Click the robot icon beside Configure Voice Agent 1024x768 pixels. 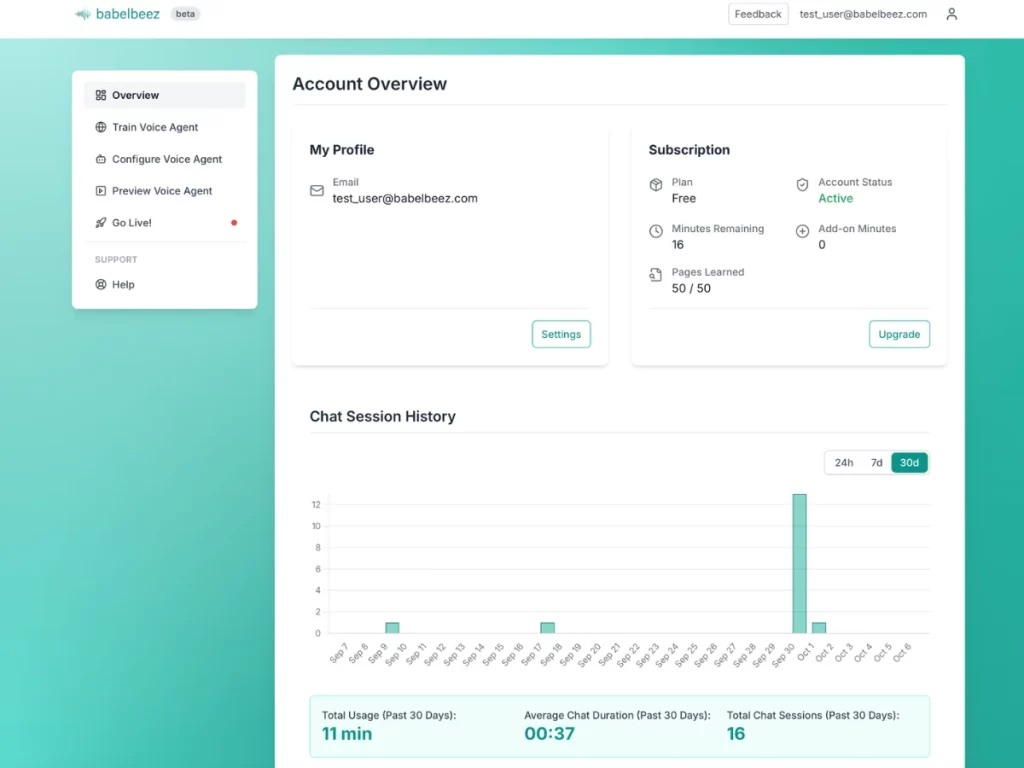click(101, 159)
